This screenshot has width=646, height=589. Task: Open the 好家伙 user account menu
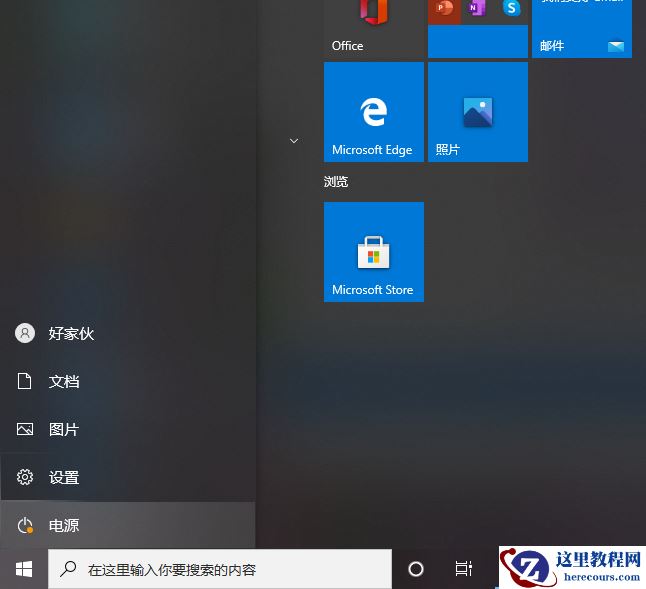tap(128, 333)
